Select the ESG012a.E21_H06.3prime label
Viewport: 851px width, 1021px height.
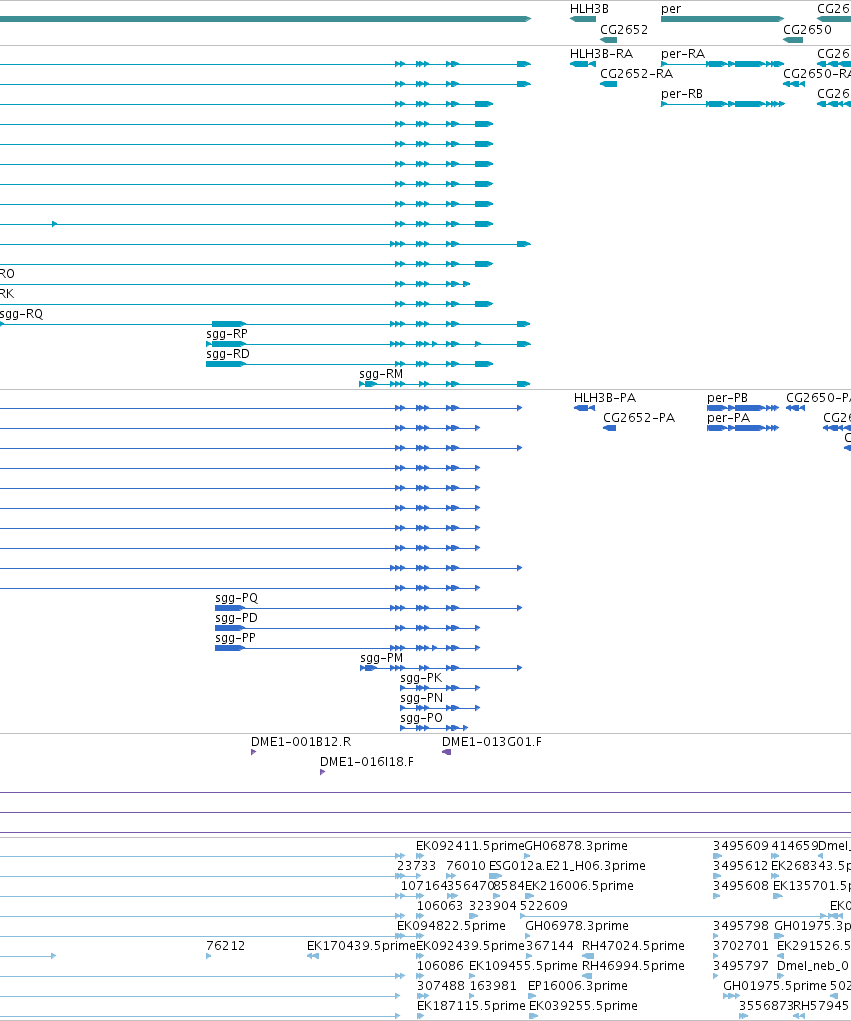click(x=567, y=866)
